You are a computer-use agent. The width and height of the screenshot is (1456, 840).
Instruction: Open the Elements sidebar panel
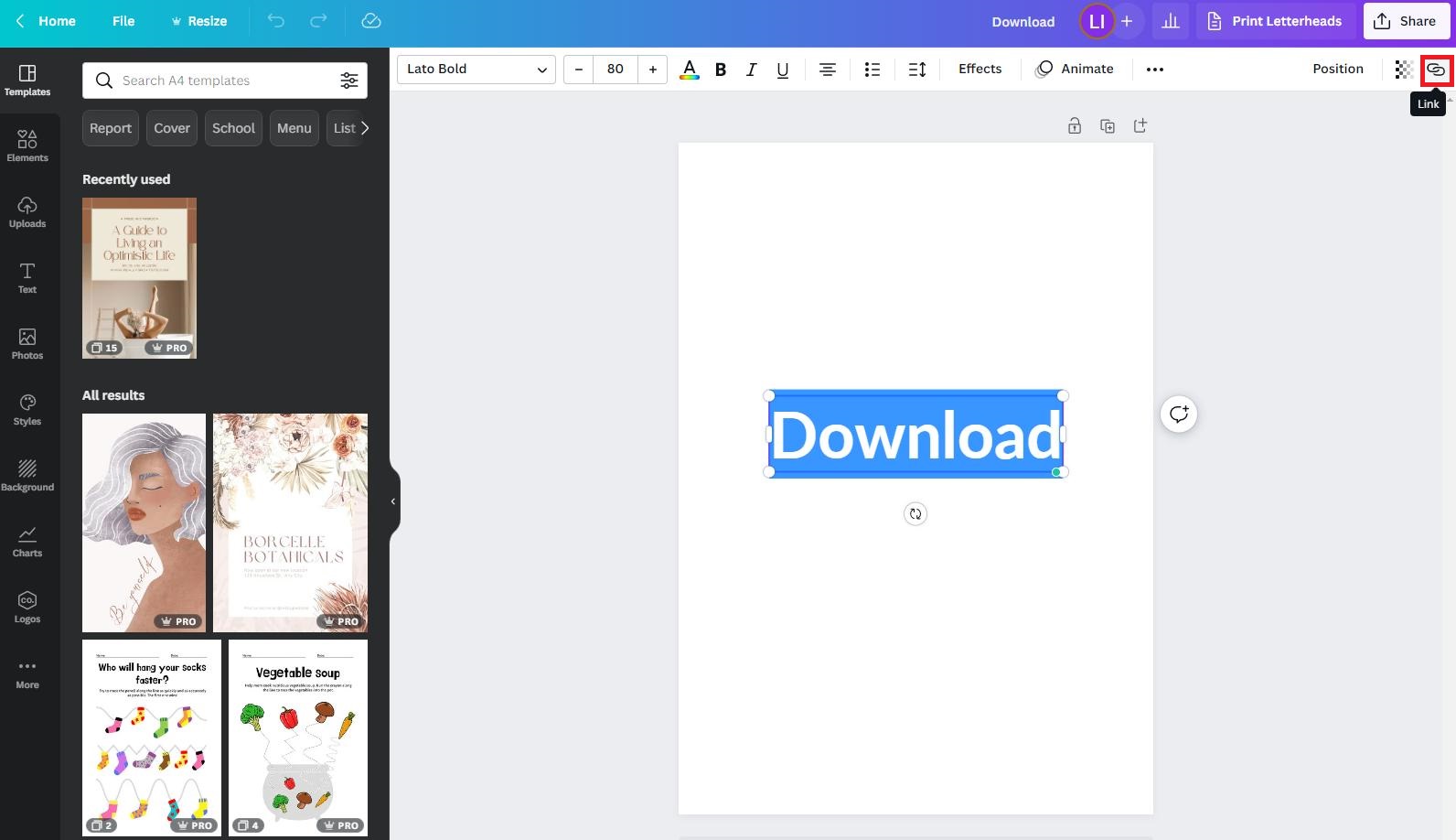27,146
